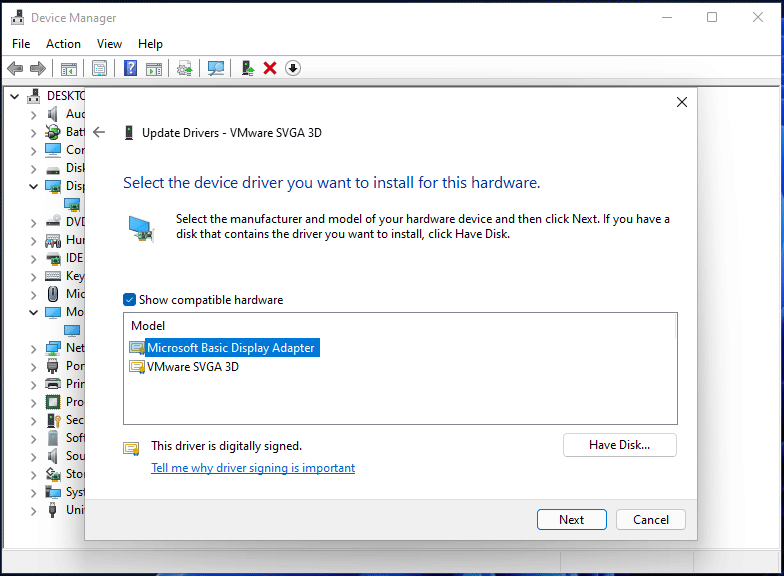Select the Computer category tree icon
784x576 pixels.
tap(52, 150)
